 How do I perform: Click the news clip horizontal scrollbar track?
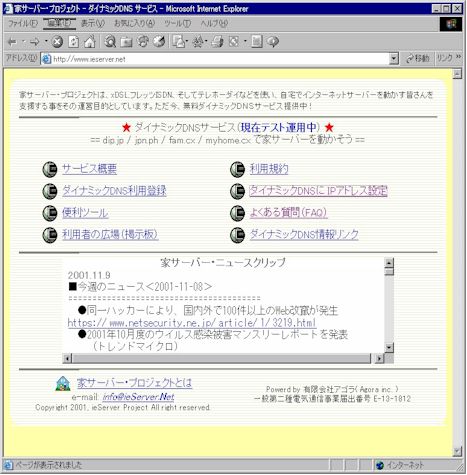coord(222,359)
